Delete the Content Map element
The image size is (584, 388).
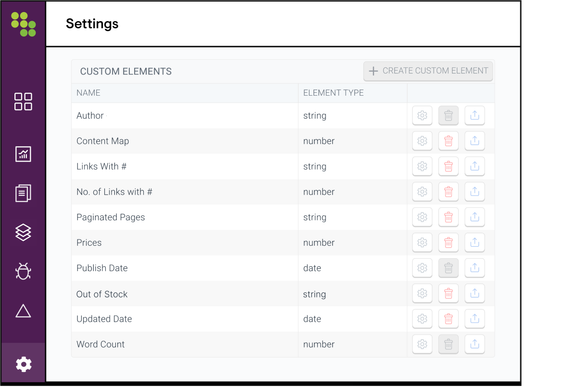[448, 141]
